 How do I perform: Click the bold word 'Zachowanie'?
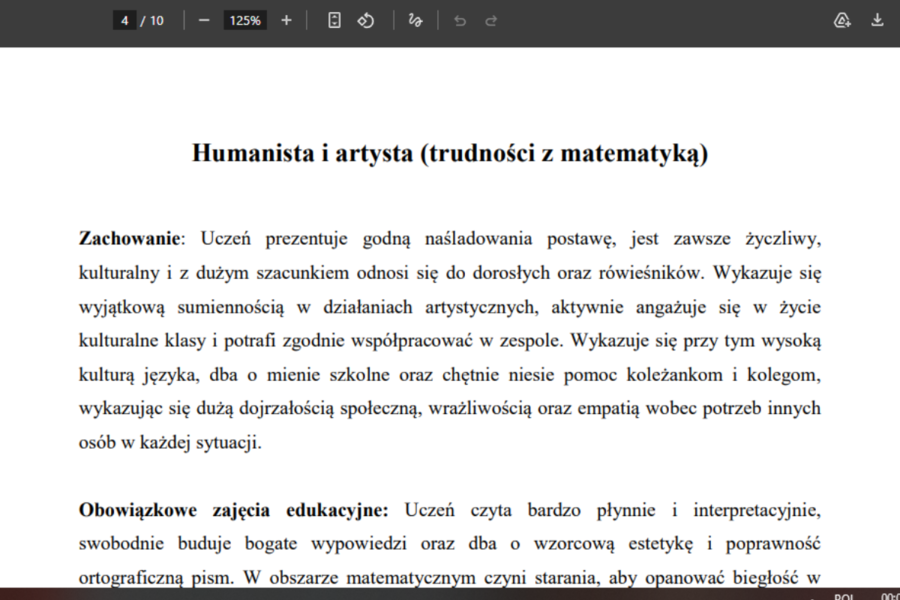coord(130,238)
